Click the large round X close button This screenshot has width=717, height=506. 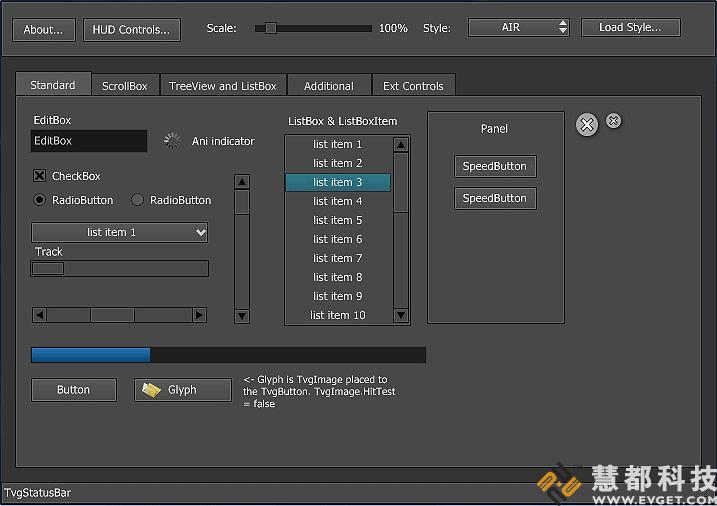[x=587, y=125]
